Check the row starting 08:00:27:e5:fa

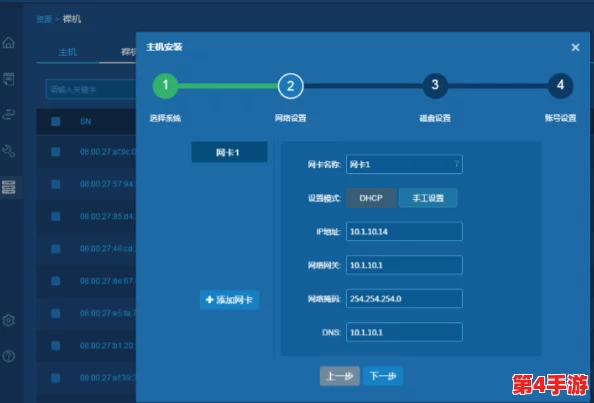tap(56, 313)
